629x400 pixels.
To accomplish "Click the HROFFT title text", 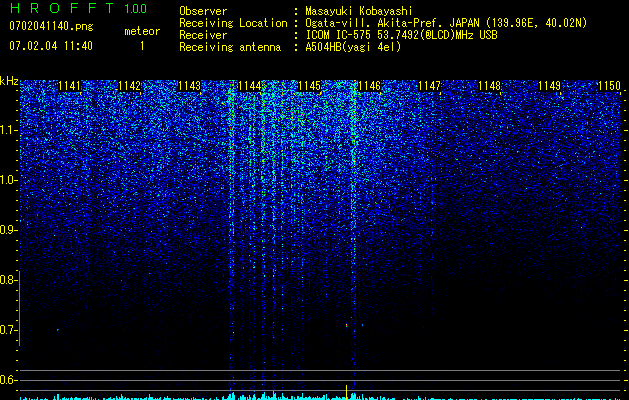I will tap(62, 8).
